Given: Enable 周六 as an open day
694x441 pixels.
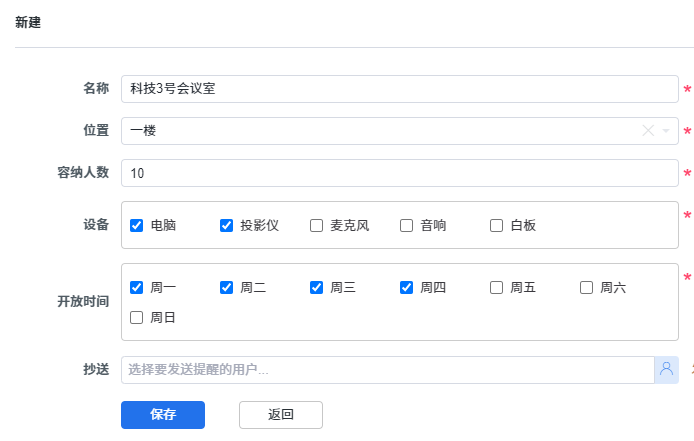Looking at the screenshot, I should [x=586, y=287].
